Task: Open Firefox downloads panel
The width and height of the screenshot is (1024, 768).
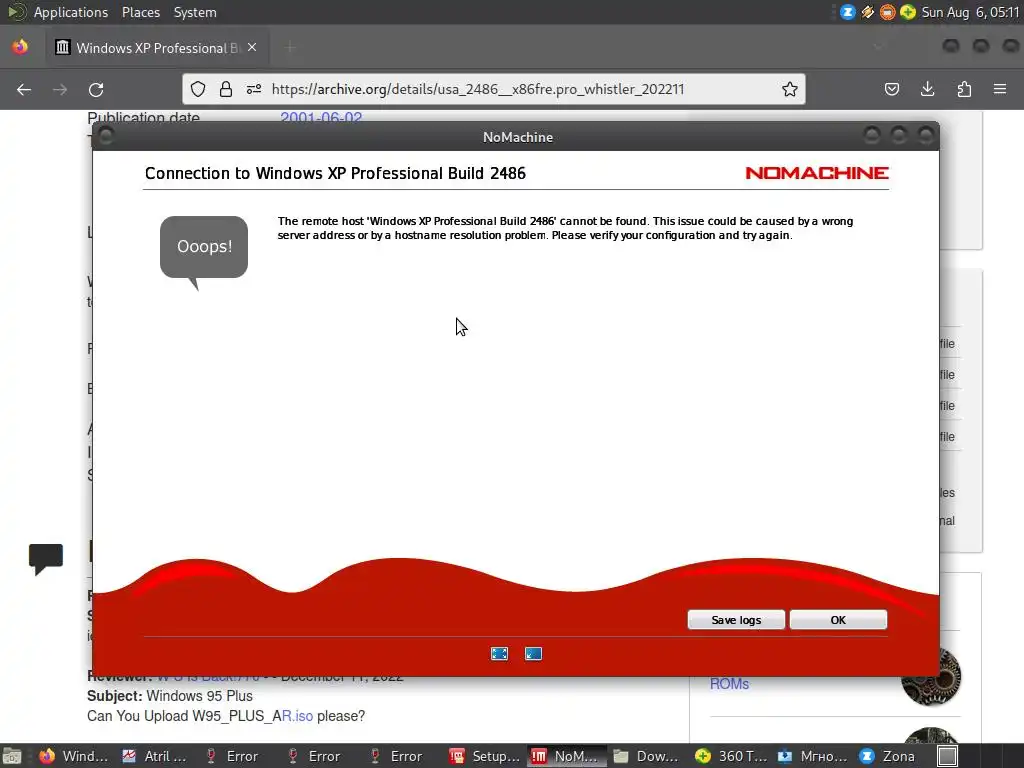Action: pos(927,89)
